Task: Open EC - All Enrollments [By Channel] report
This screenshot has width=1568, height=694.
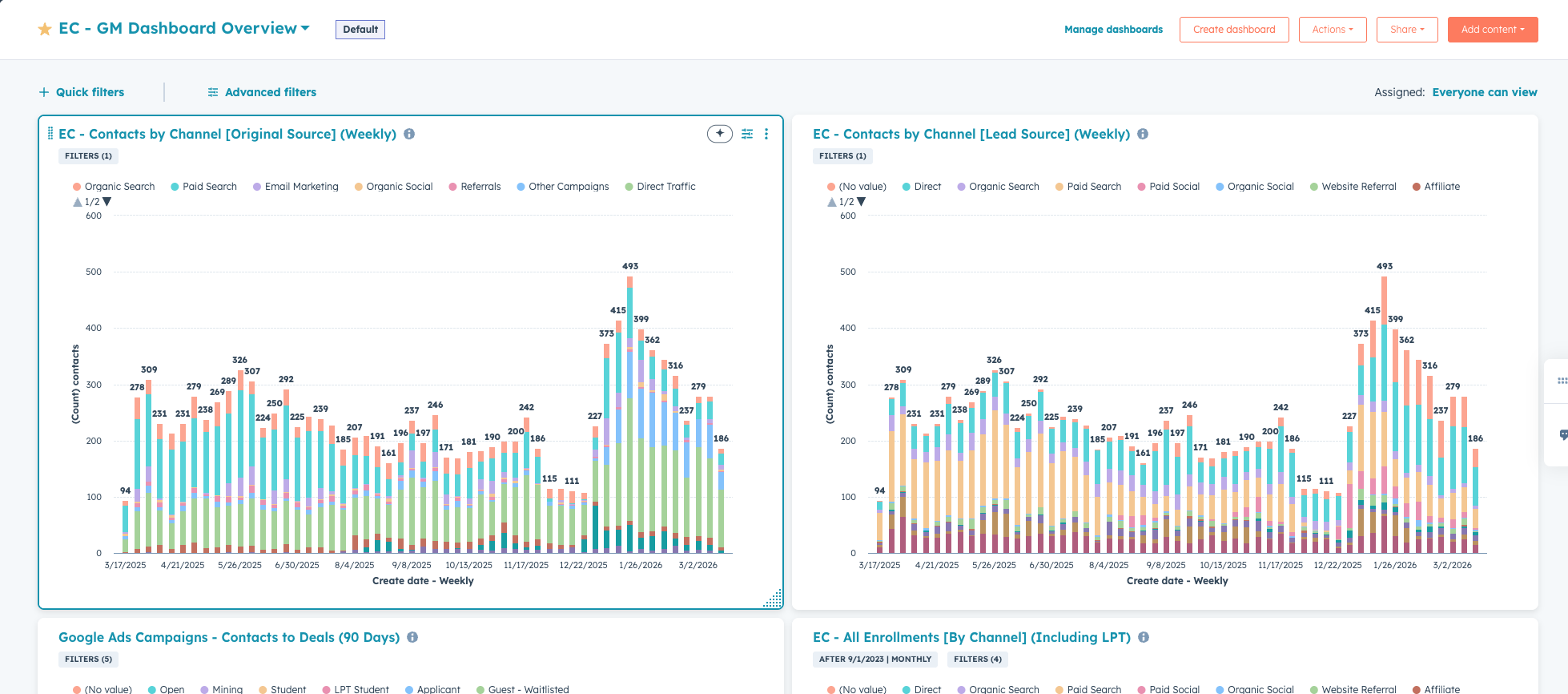Action: 971,637
